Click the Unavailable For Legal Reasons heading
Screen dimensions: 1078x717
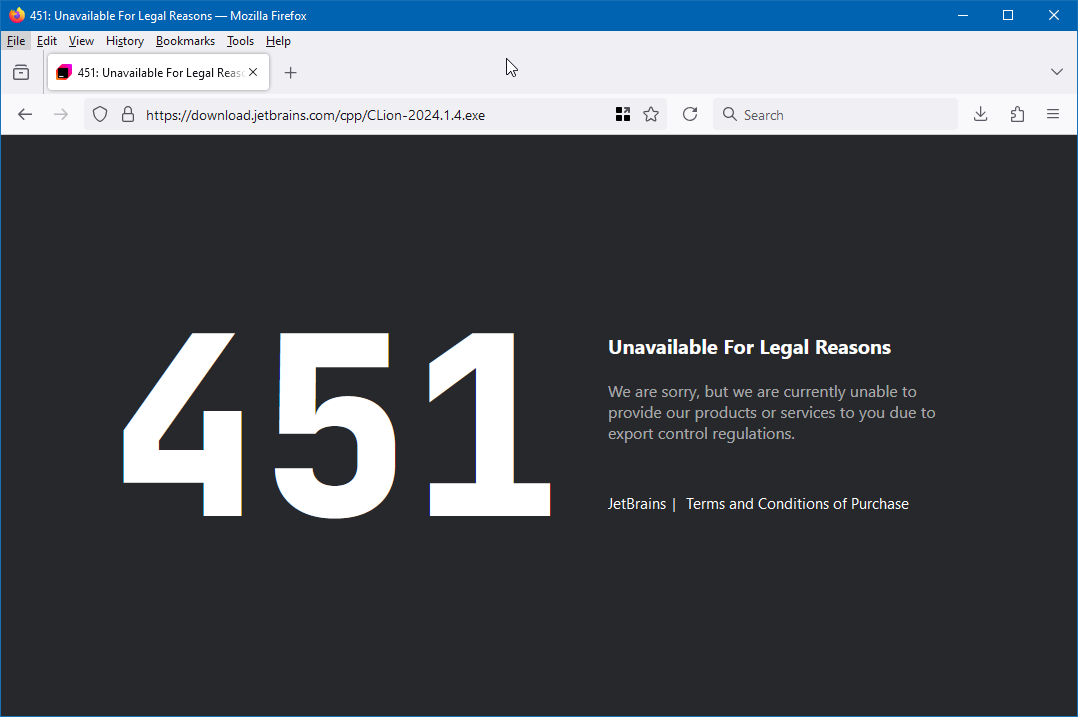tap(749, 347)
